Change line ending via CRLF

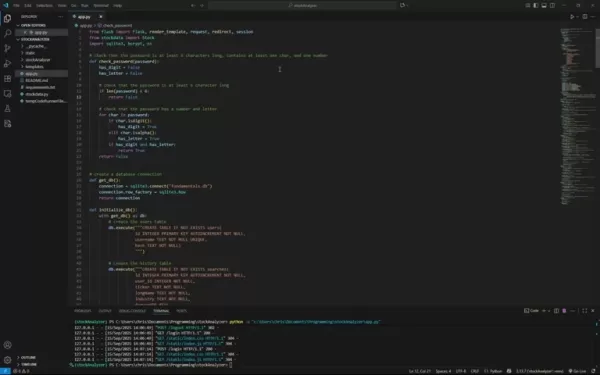(475, 371)
